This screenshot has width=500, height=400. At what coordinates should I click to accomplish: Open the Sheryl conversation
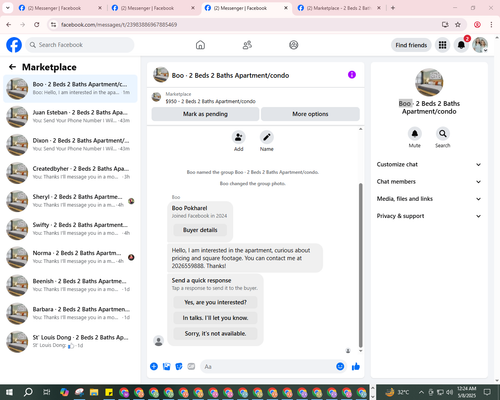click(70, 201)
